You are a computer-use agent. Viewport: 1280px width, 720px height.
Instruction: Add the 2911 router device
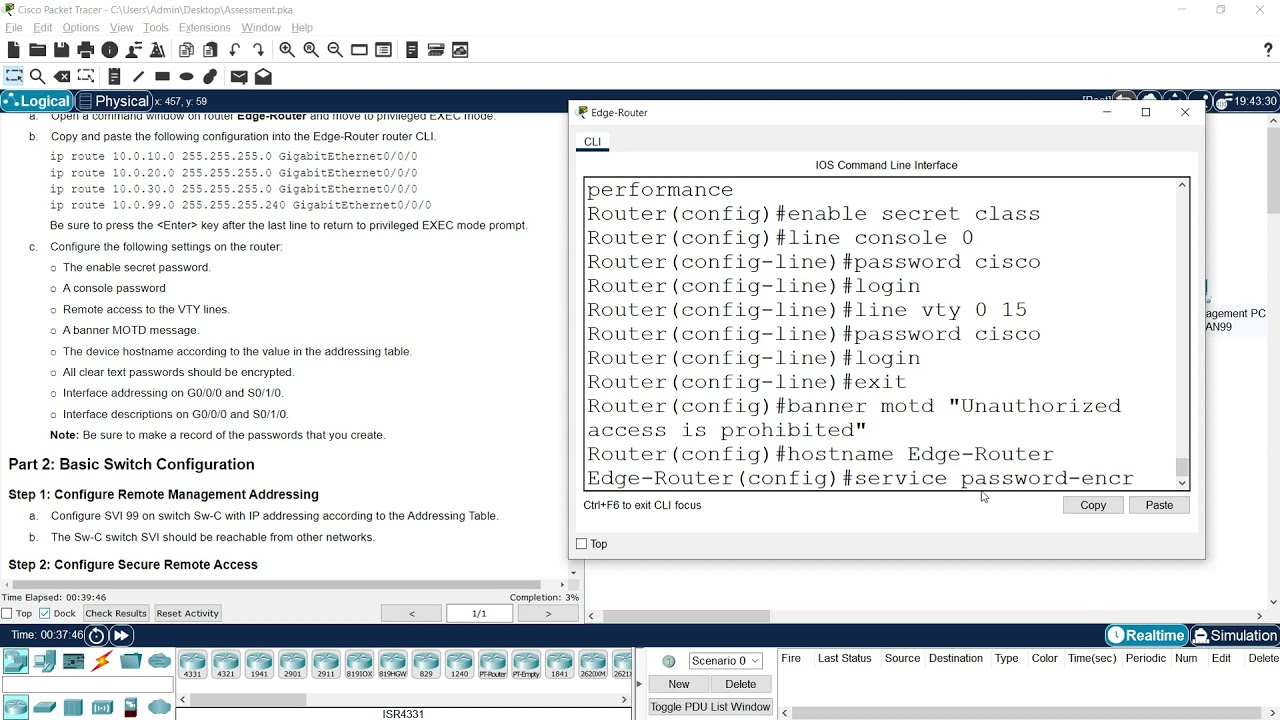[x=326, y=664]
